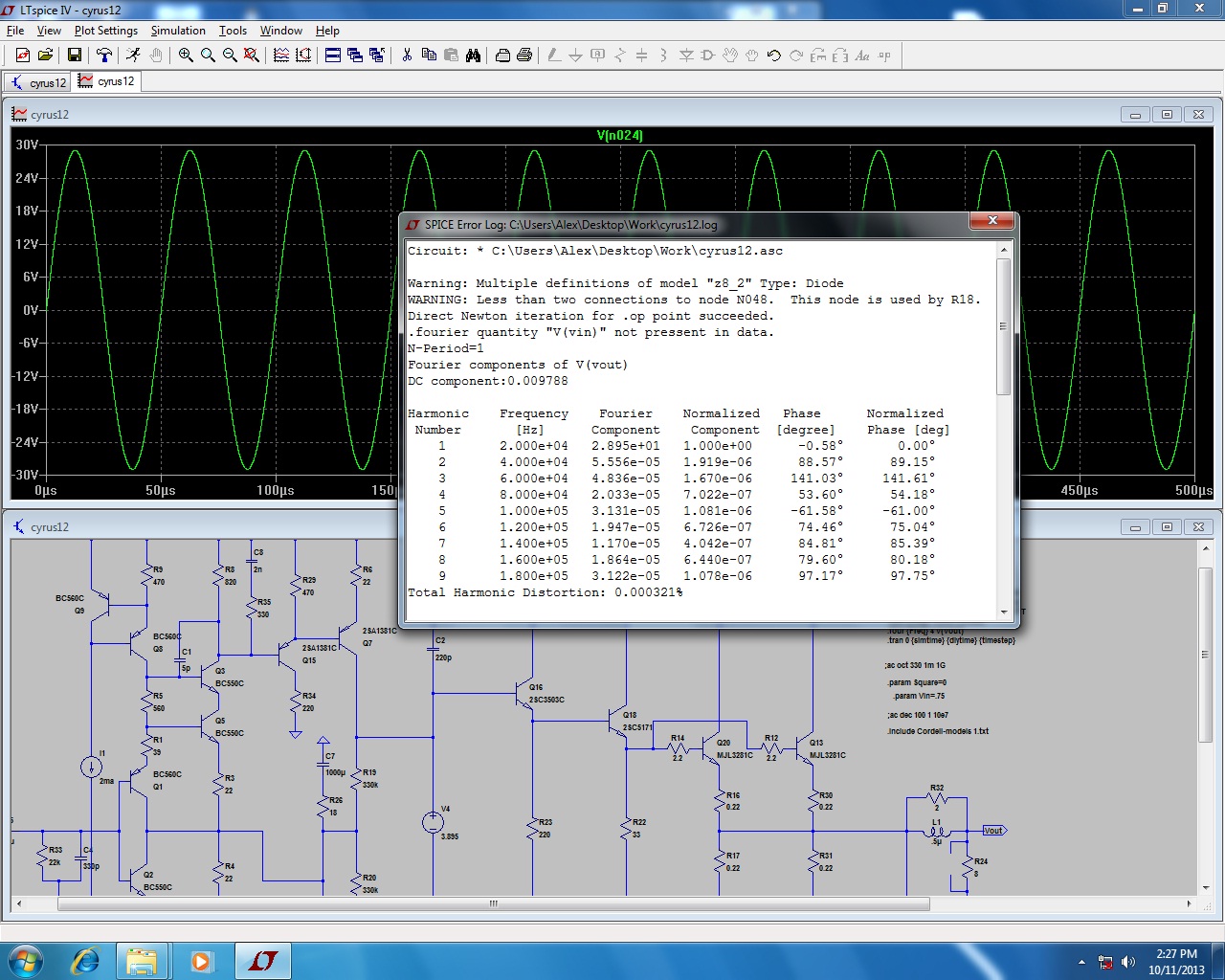This screenshot has height=980, width=1225.
Task: Select the Wire pencil tool
Action: click(553, 56)
